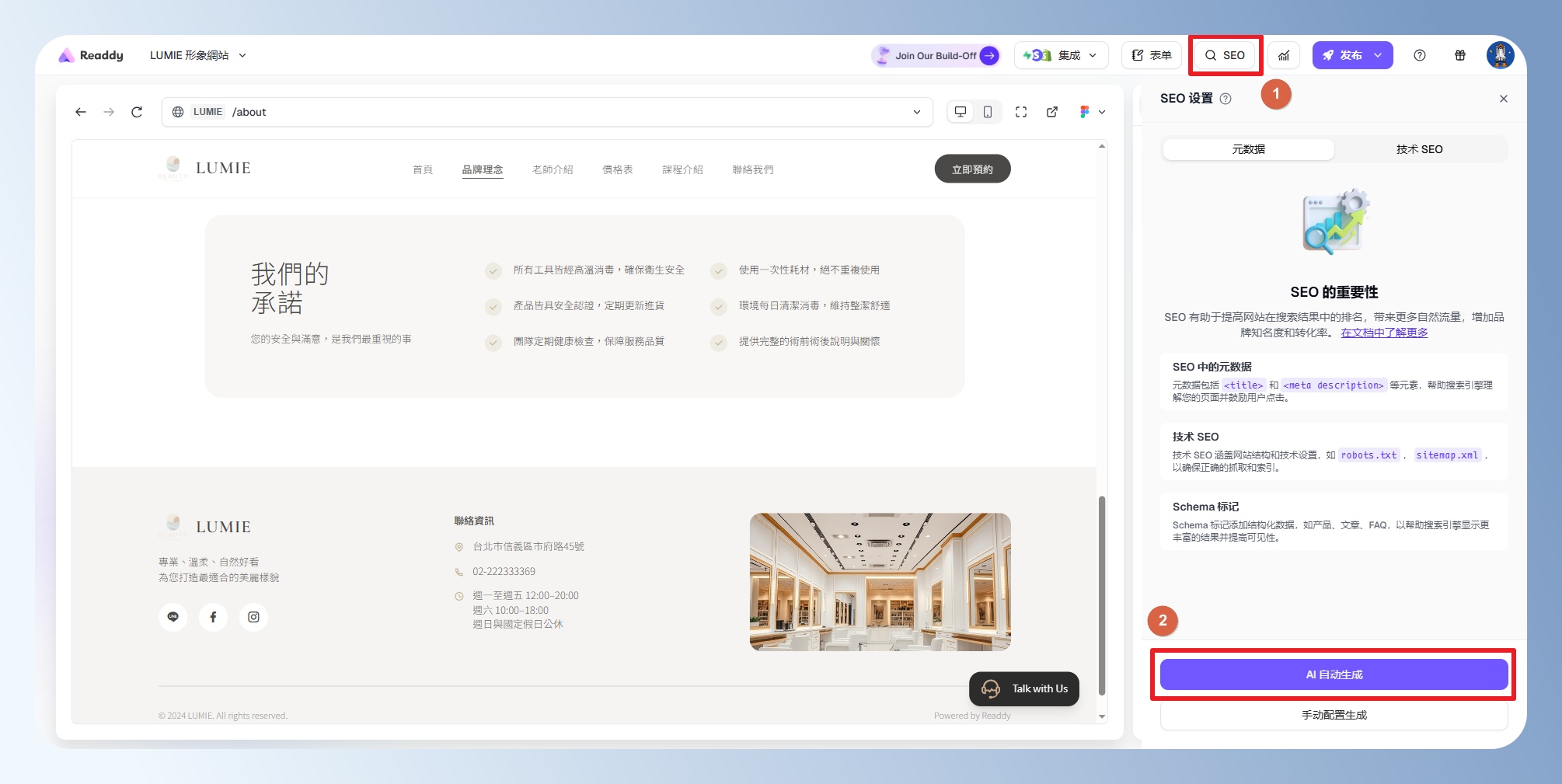Switch to desktop preview view
This screenshot has width=1562, height=784.
click(x=961, y=112)
